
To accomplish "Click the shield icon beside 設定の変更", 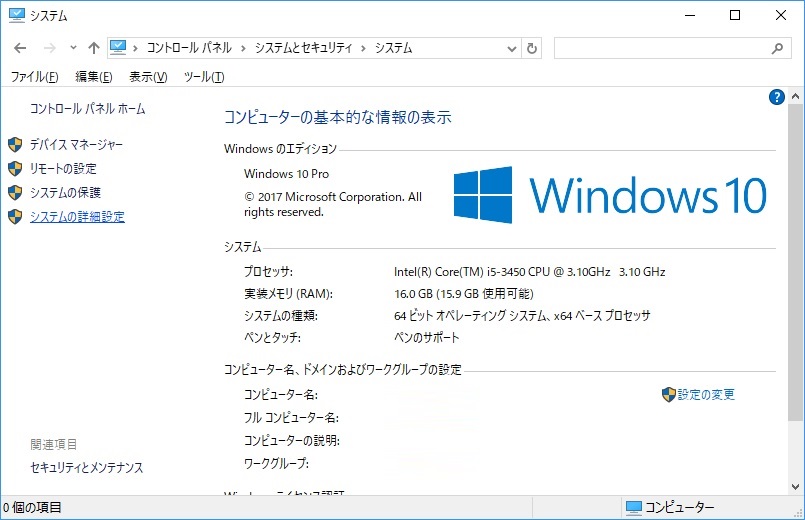I will (x=668, y=394).
